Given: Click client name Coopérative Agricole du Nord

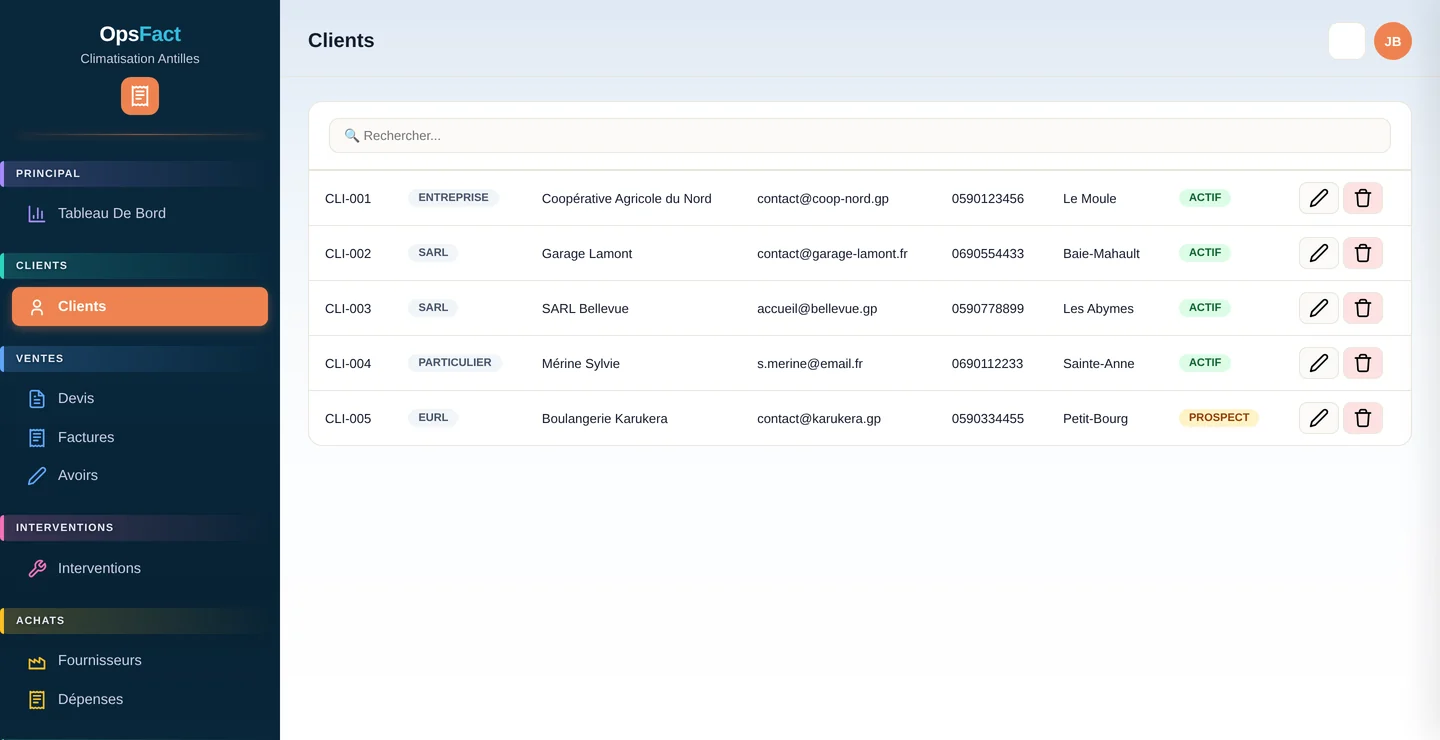Looking at the screenshot, I should point(627,199).
